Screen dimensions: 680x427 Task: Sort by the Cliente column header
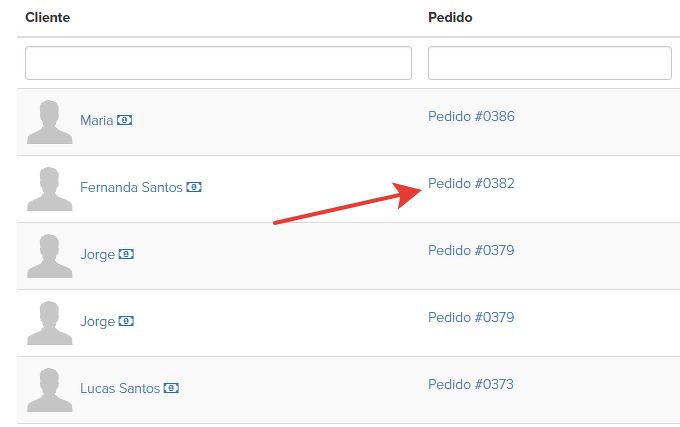48,18
